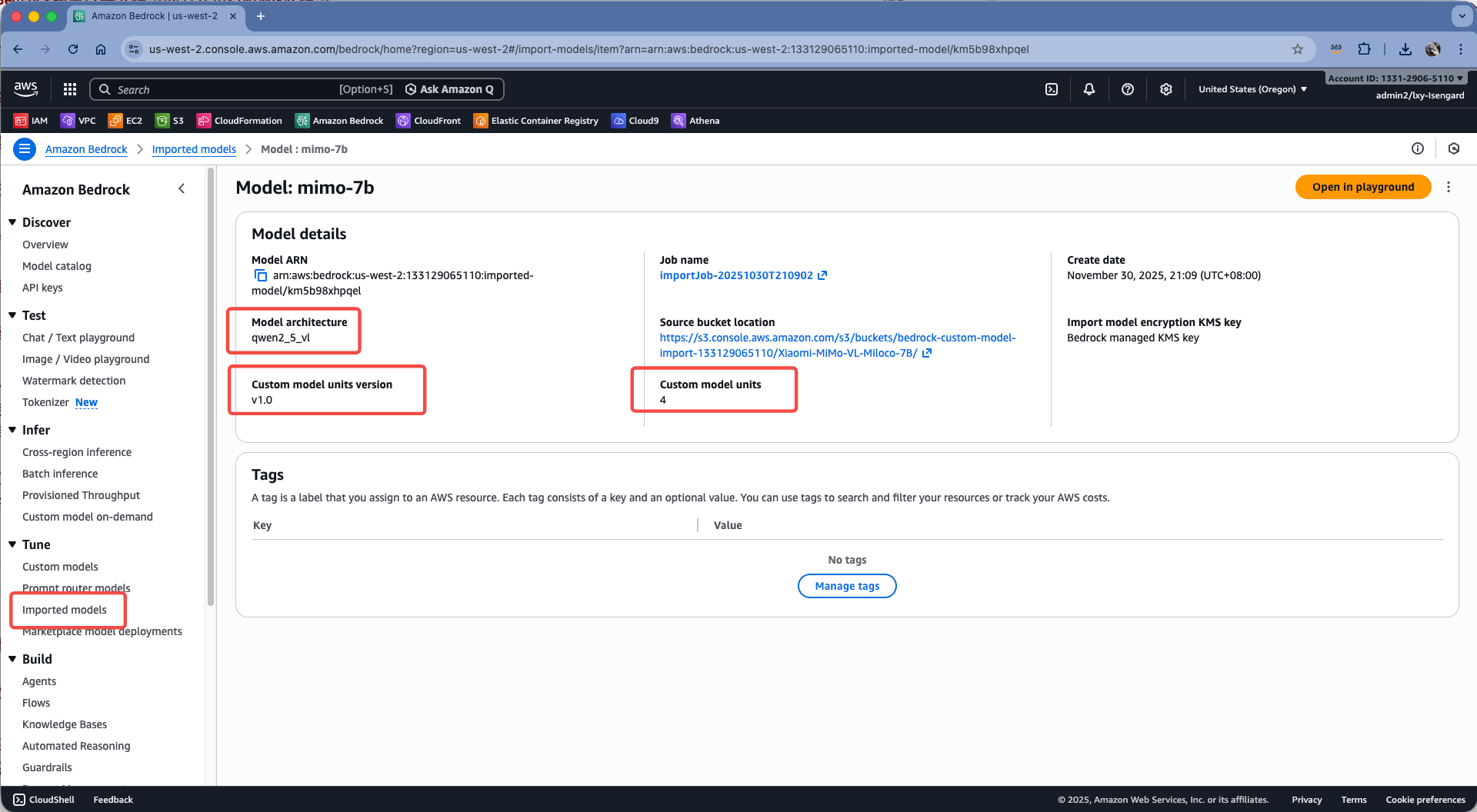Collapse the Amazon Bedrock side panel

[182, 189]
